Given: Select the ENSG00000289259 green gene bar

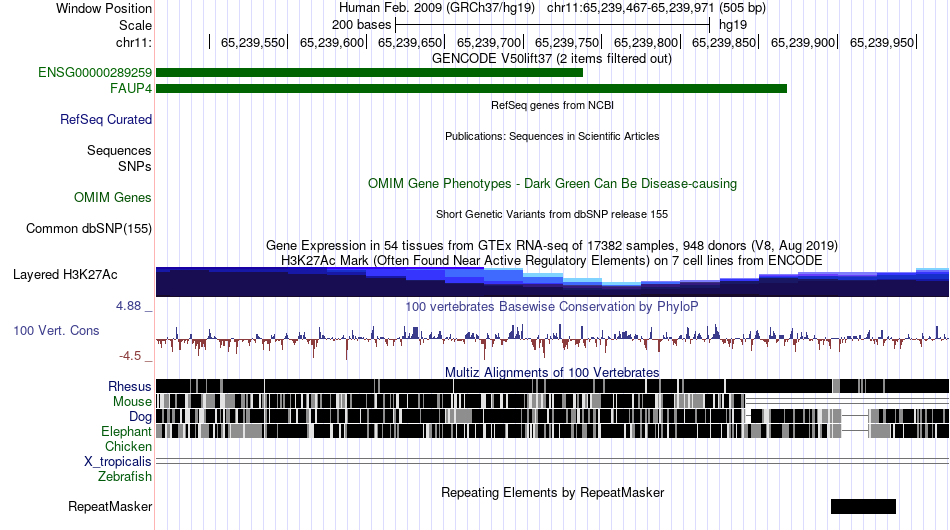Looking at the screenshot, I should point(370,73).
